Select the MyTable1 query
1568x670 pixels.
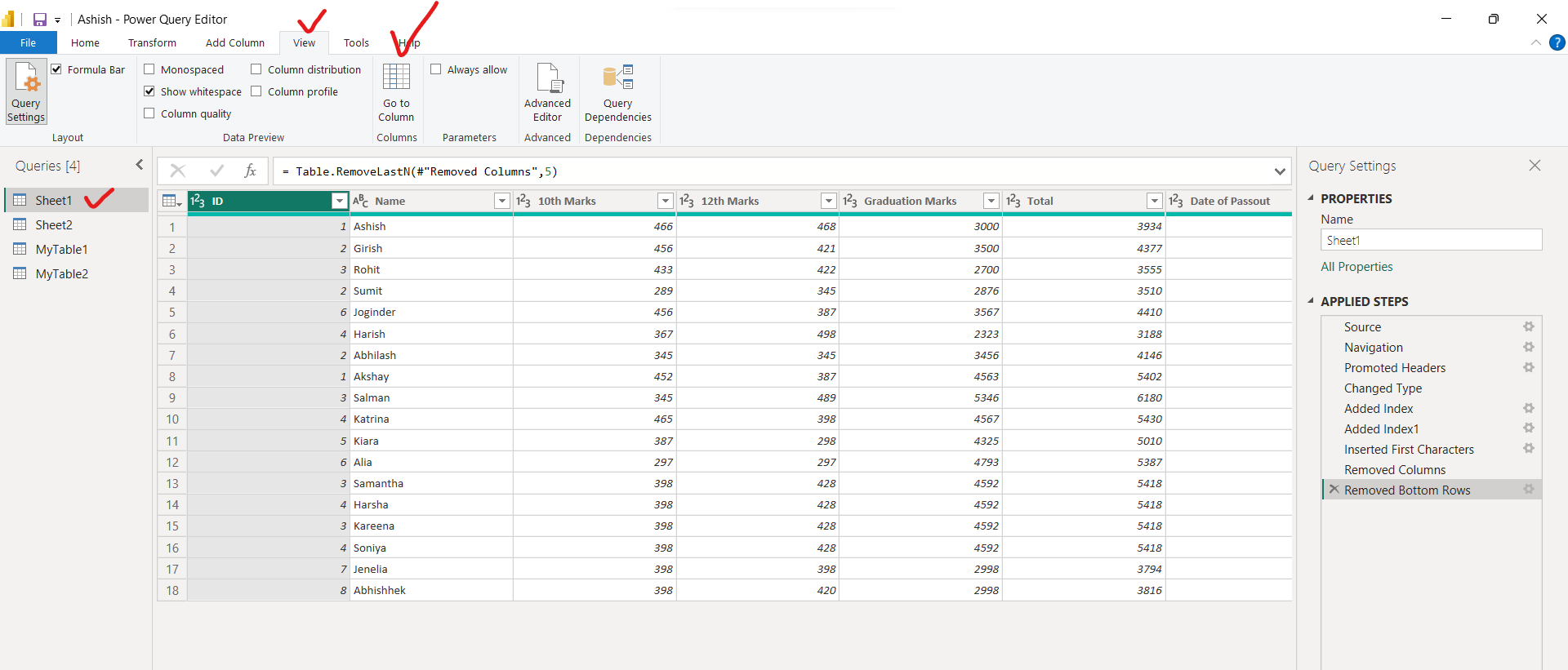coord(61,250)
